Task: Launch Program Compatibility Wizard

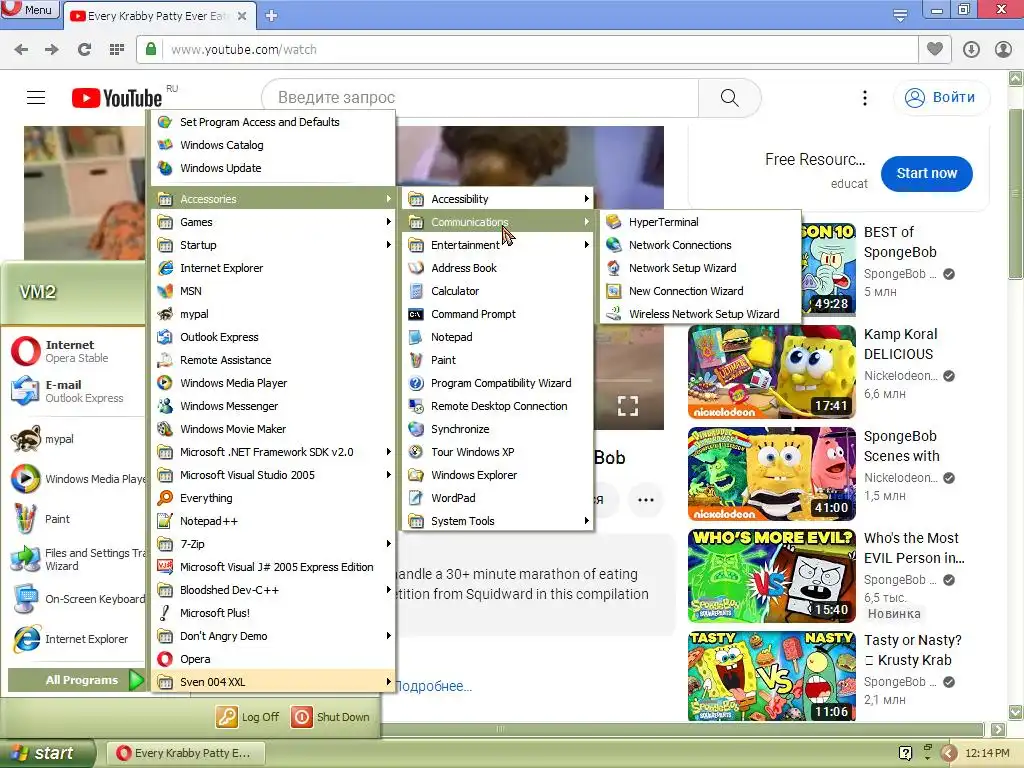Action: click(x=498, y=383)
